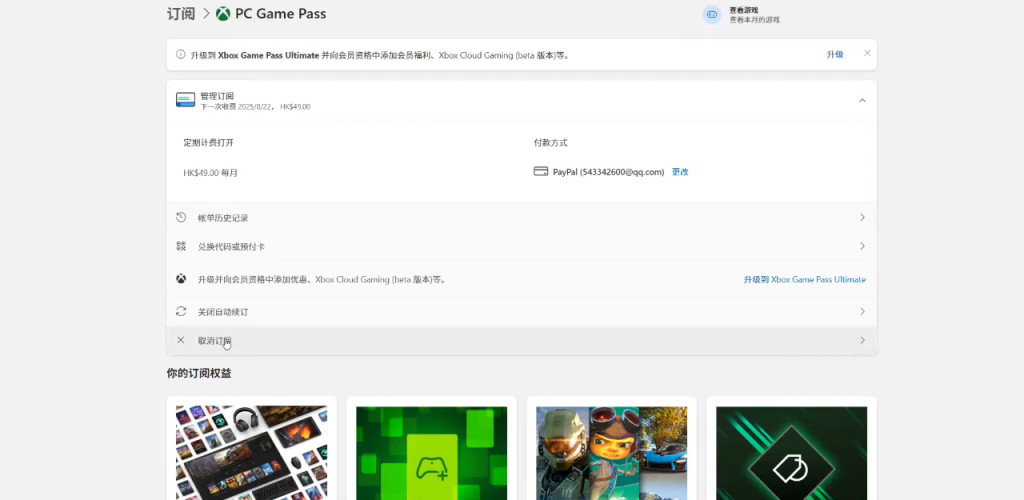
Task: Click the breadcrumb separator arrow after 订阅
Action: [x=206, y=14]
